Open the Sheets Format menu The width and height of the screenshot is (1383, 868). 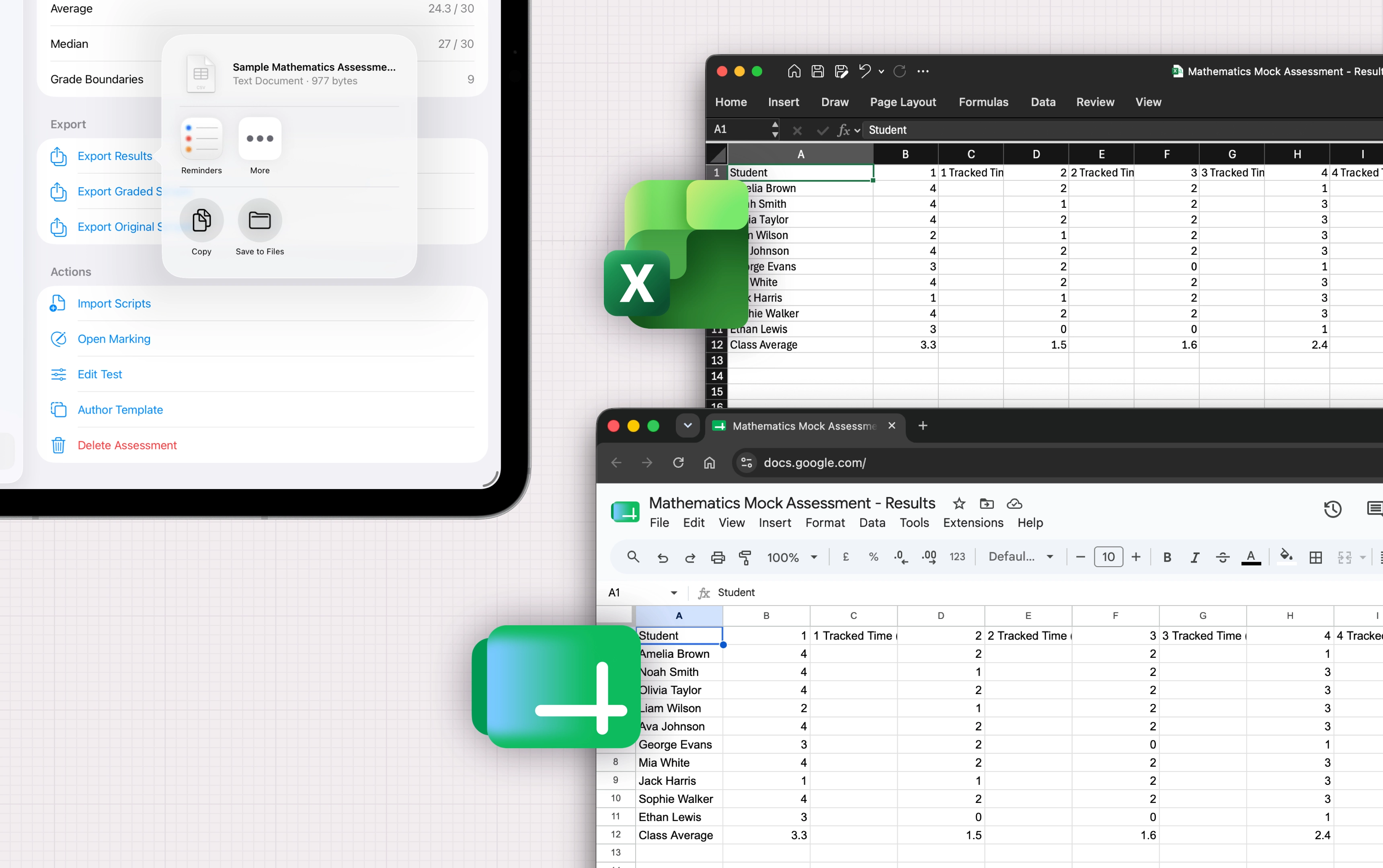825,523
